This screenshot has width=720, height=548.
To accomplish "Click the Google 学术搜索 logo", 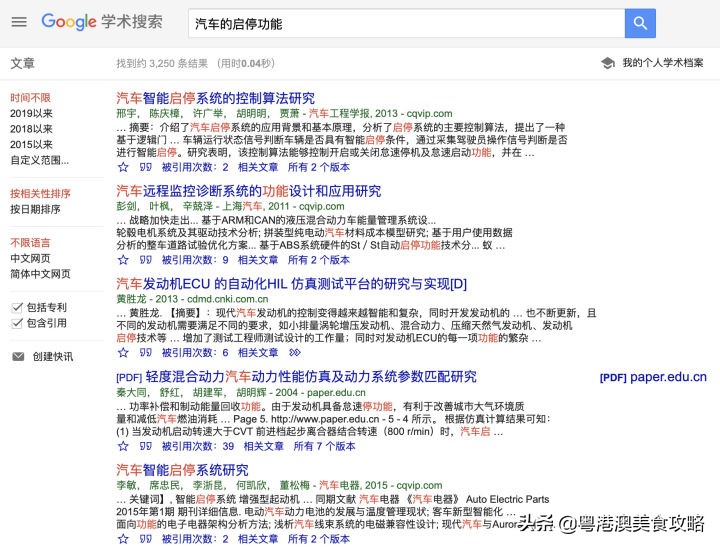I will (x=102, y=22).
